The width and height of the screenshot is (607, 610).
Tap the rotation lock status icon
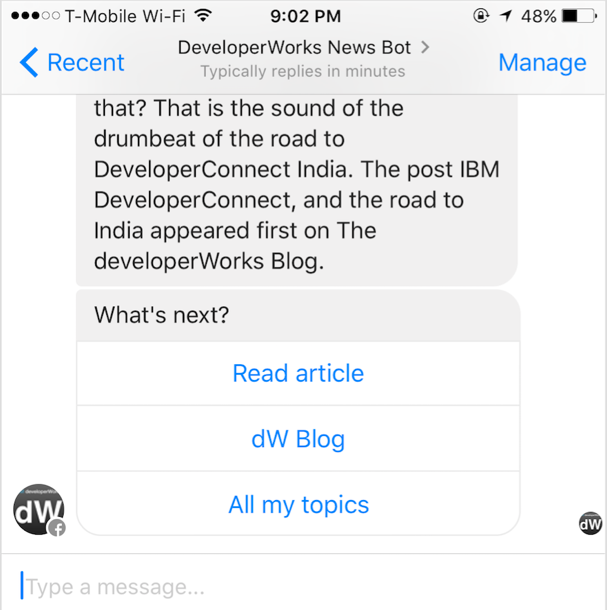pyautogui.click(x=481, y=16)
